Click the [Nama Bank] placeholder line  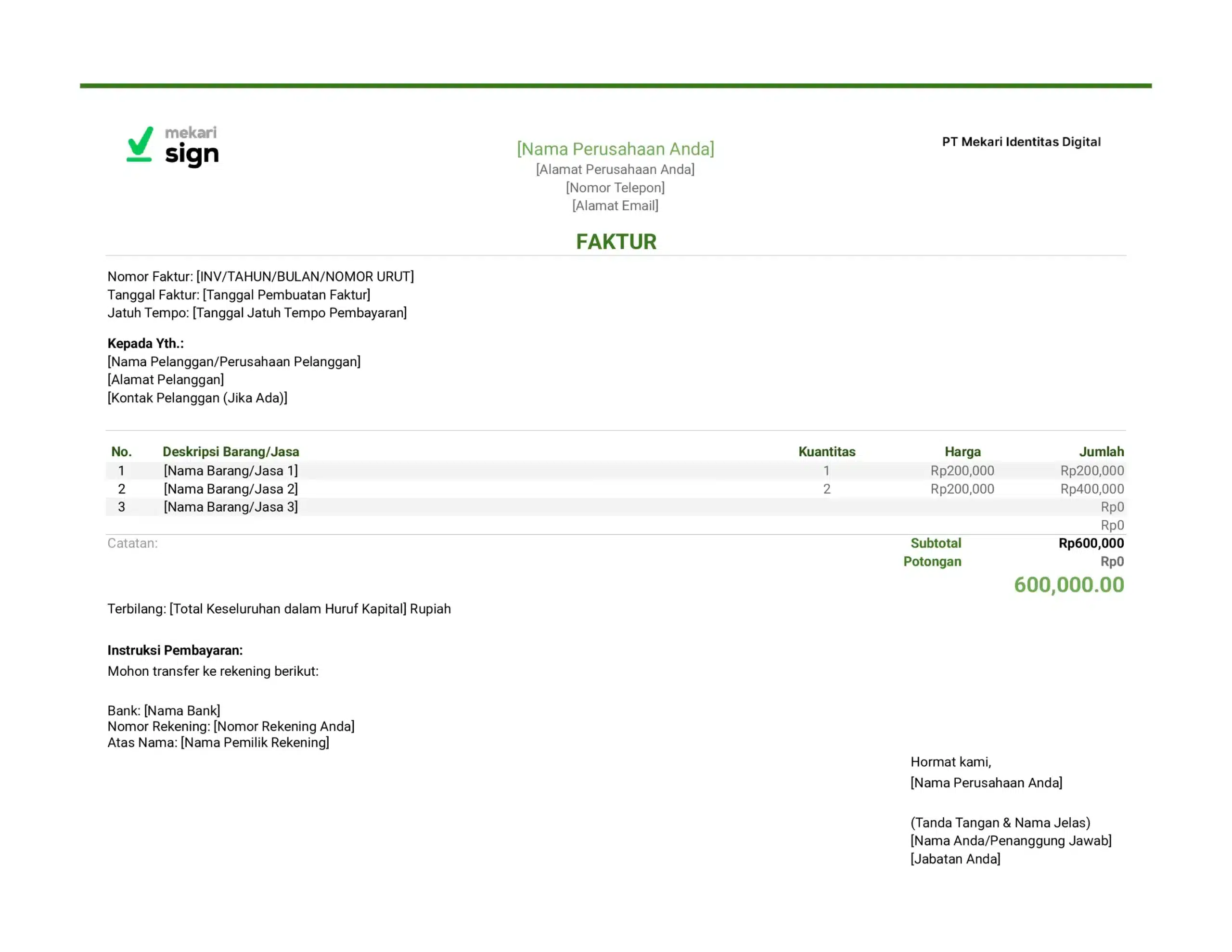(164, 710)
